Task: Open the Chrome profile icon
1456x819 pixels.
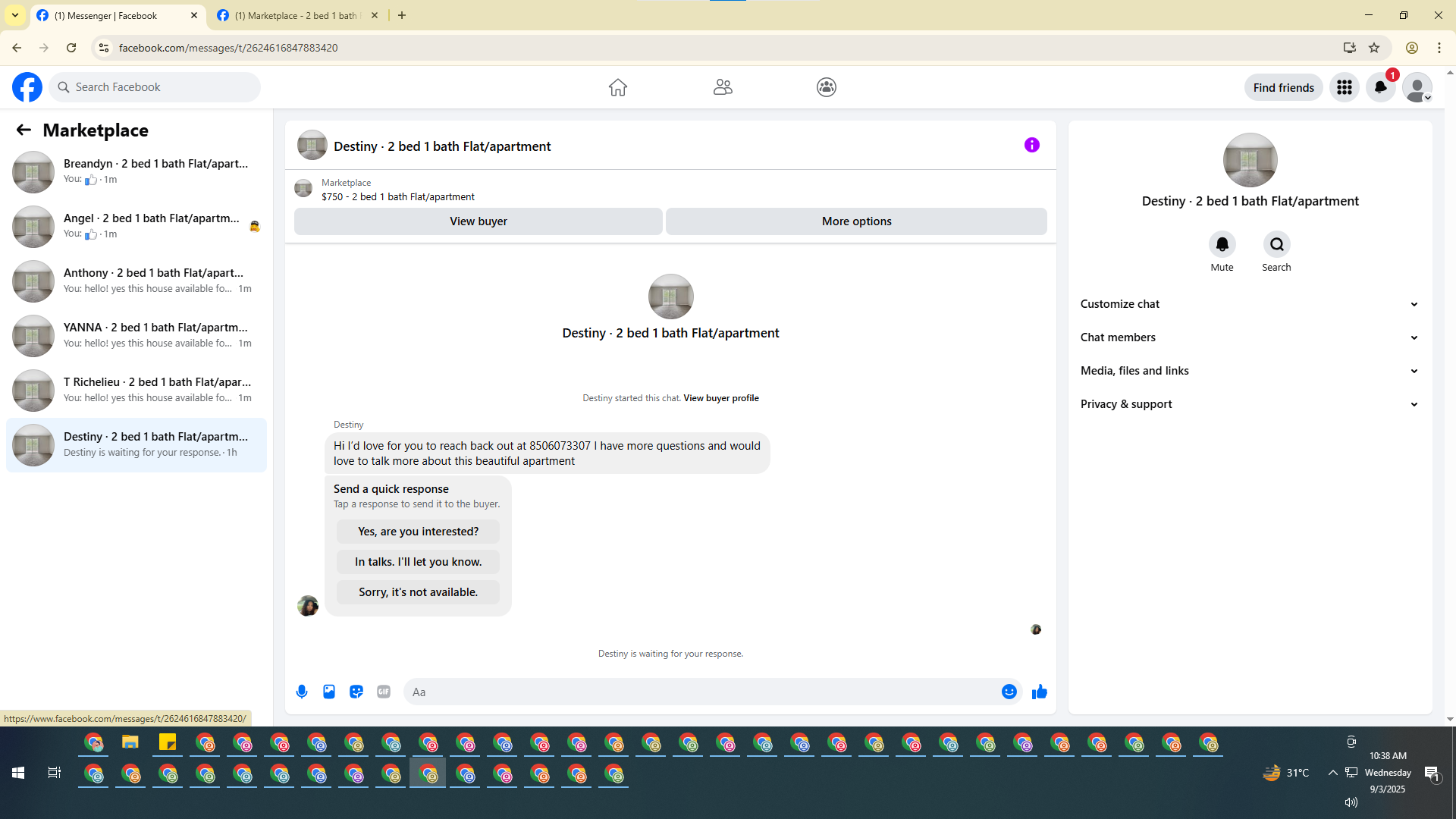Action: [x=1412, y=48]
